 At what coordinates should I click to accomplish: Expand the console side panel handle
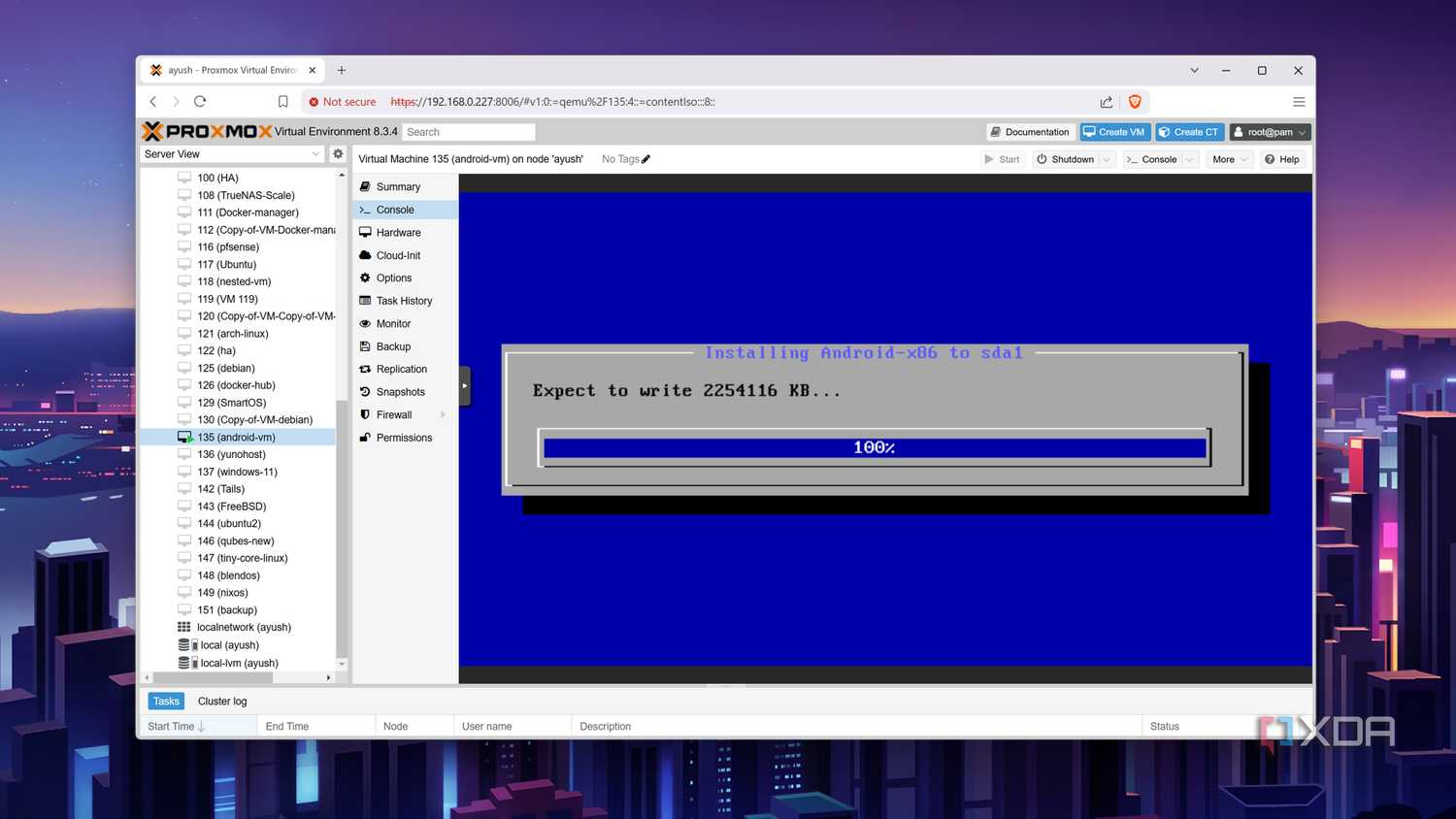464,385
